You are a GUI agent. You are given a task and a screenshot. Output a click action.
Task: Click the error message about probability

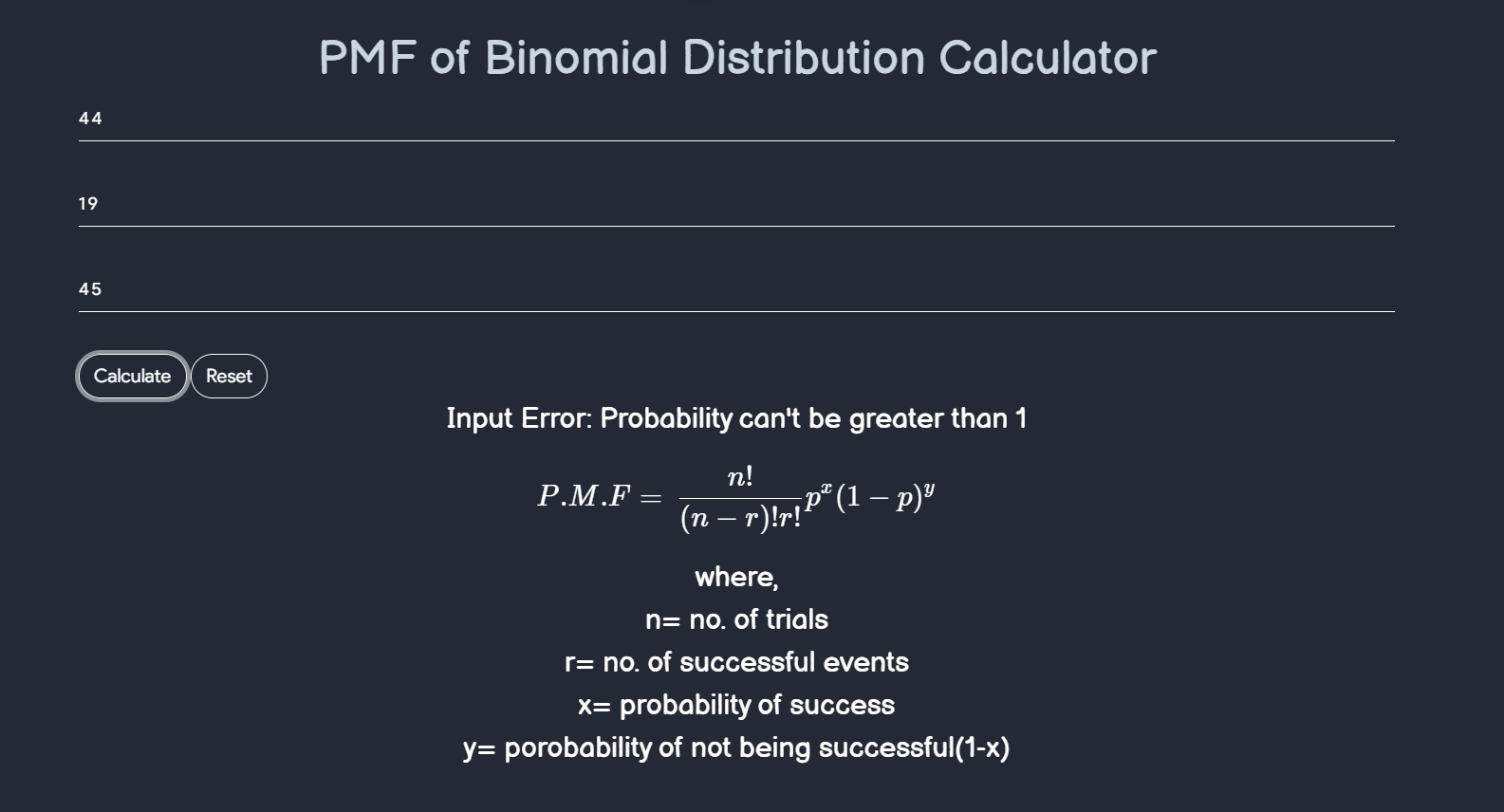coord(737,417)
